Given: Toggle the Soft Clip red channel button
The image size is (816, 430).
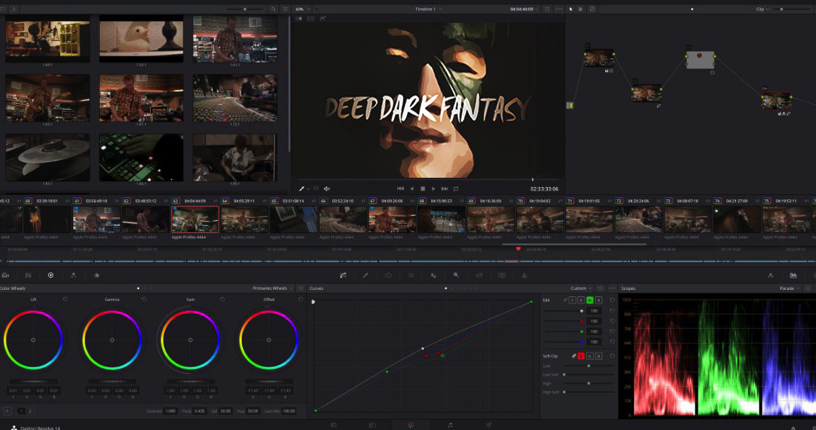Looking at the screenshot, I should 581,356.
